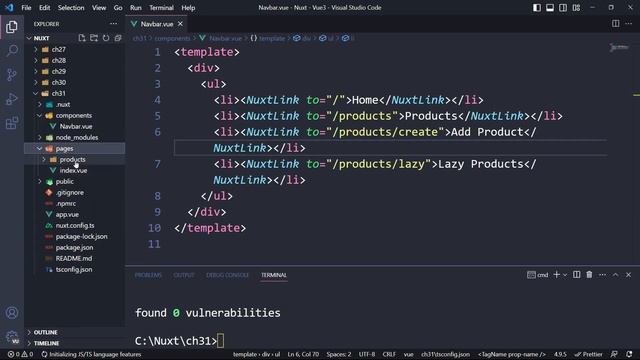This screenshot has height=360, width=640.
Task: Open the View menu
Action: point(99,7)
